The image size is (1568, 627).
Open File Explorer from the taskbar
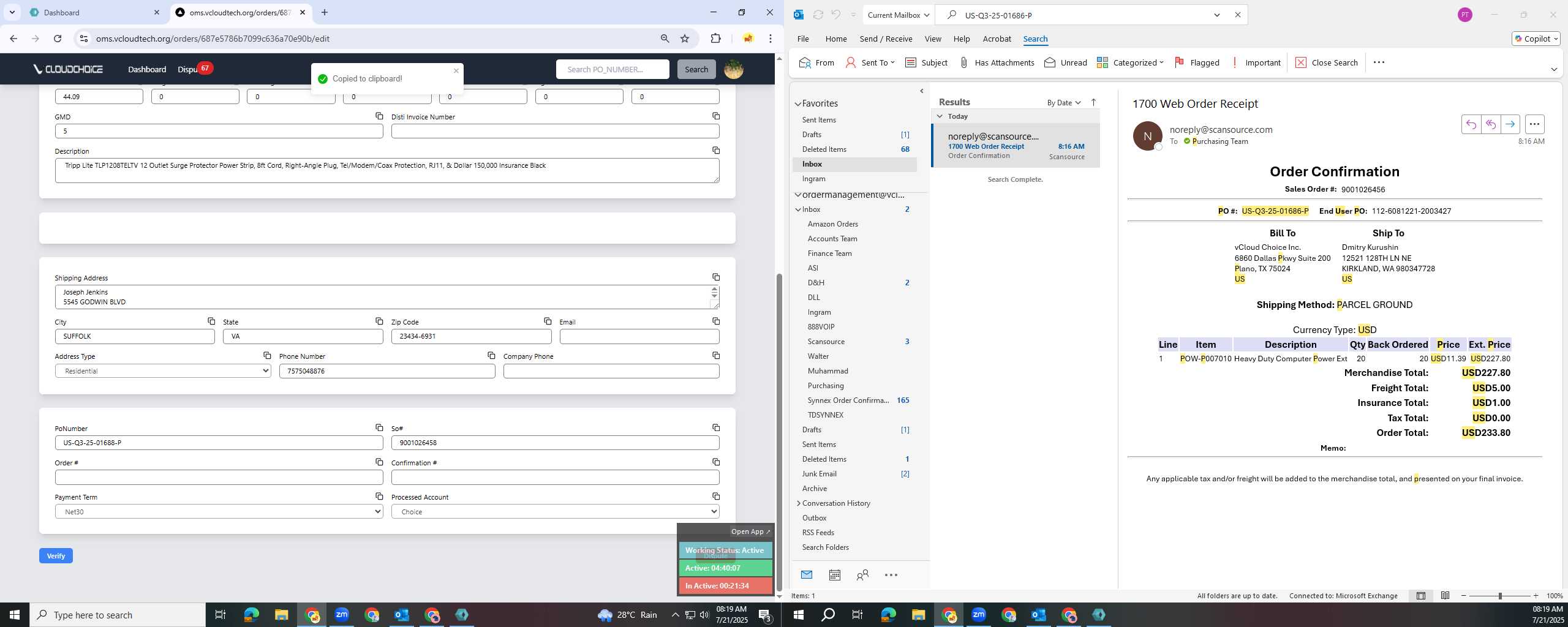[281, 615]
